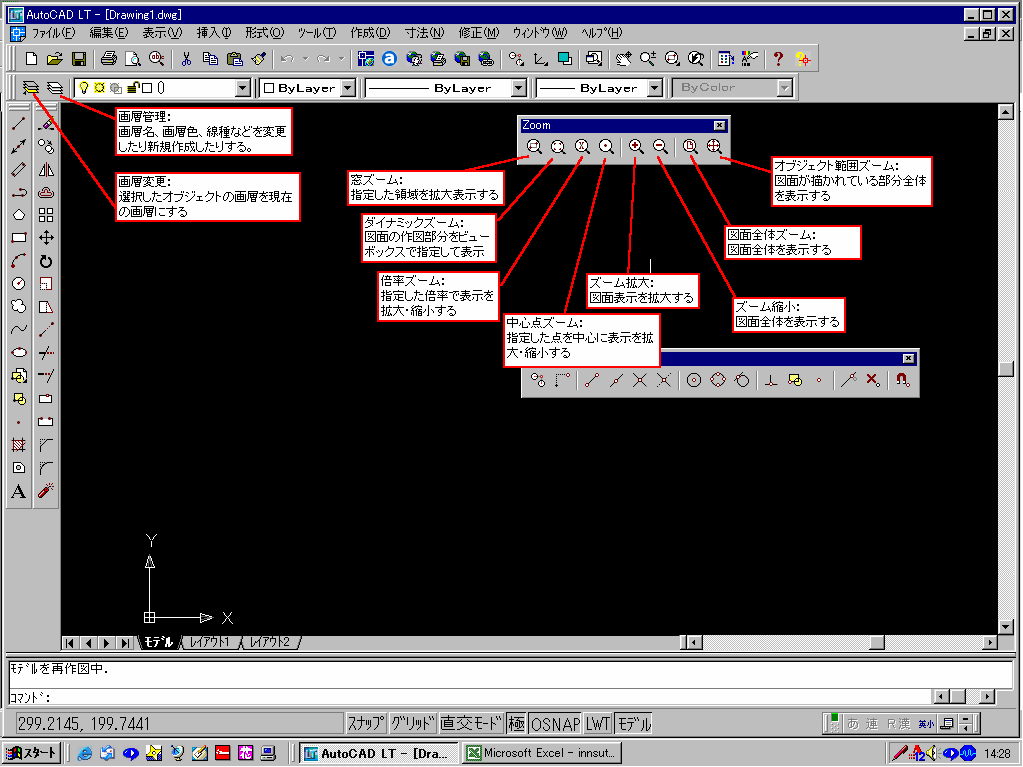Click the coordinates readout 299.2145, 199.7441
This screenshot has width=1023, height=767.
(x=179, y=723)
